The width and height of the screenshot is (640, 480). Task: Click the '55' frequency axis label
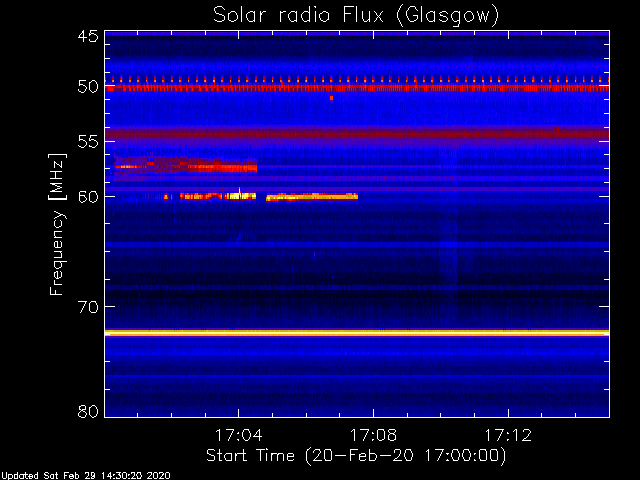point(88,142)
